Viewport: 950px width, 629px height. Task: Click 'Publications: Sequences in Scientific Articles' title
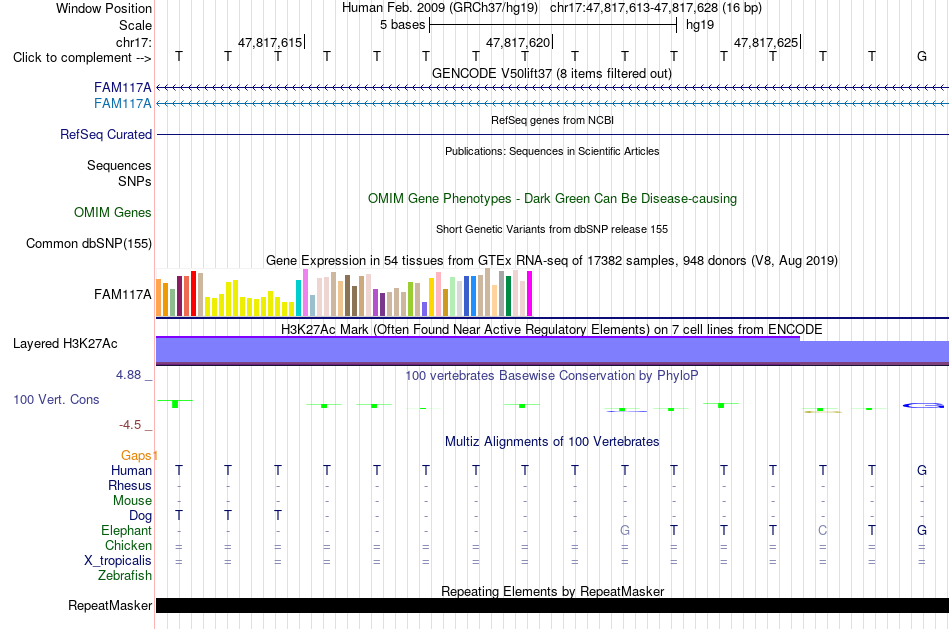coord(552,151)
